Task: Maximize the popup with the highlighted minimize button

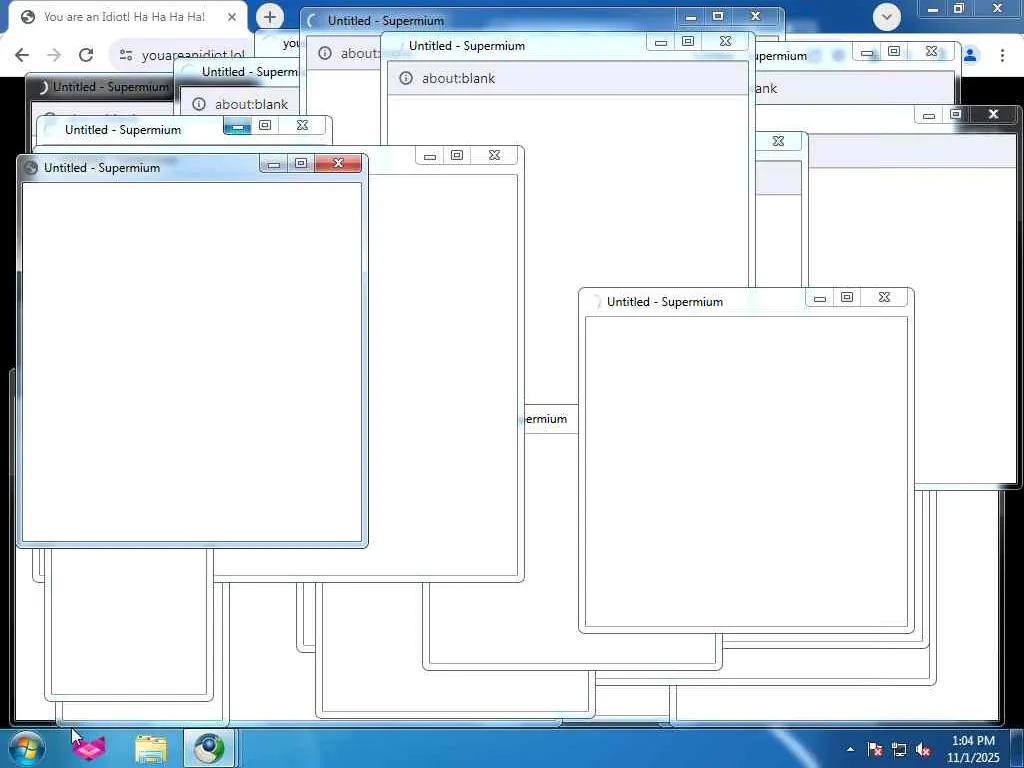Action: 264,125
